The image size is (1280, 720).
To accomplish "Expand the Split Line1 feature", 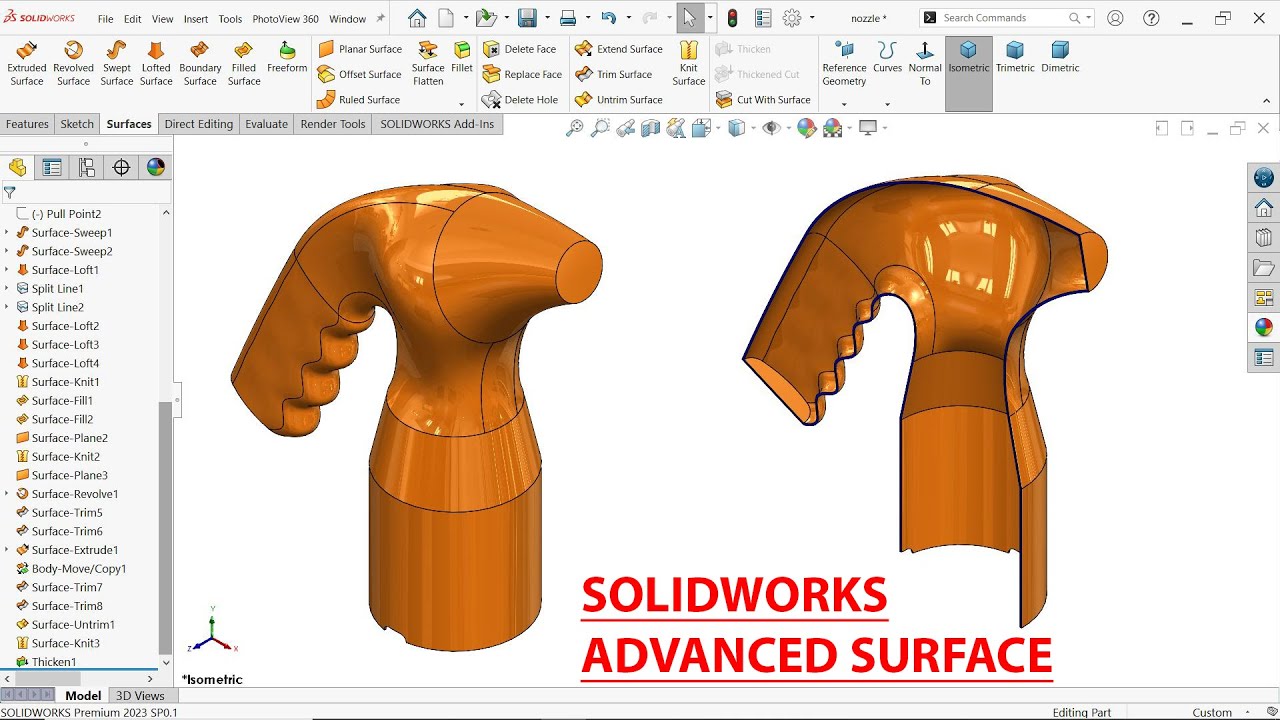I will coord(7,289).
